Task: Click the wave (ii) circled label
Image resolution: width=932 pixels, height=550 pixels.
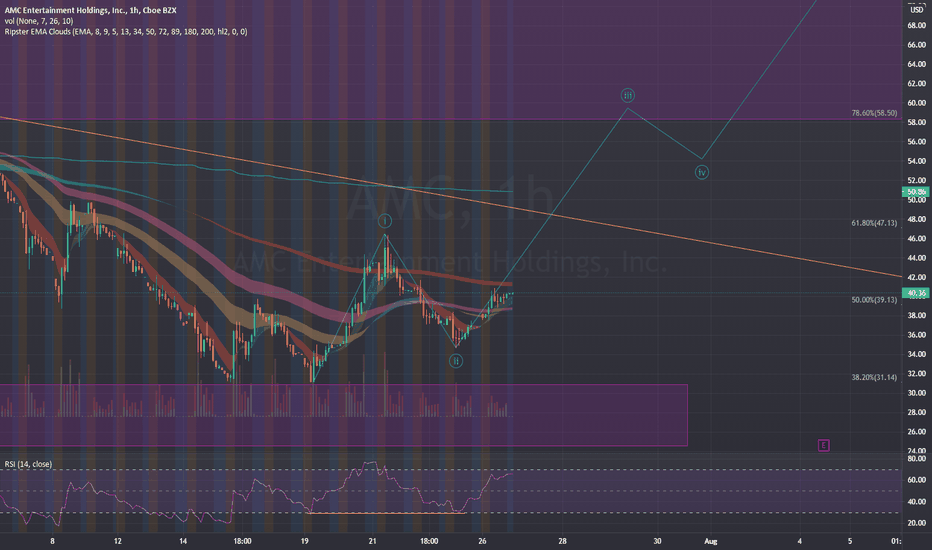Action: click(455, 361)
